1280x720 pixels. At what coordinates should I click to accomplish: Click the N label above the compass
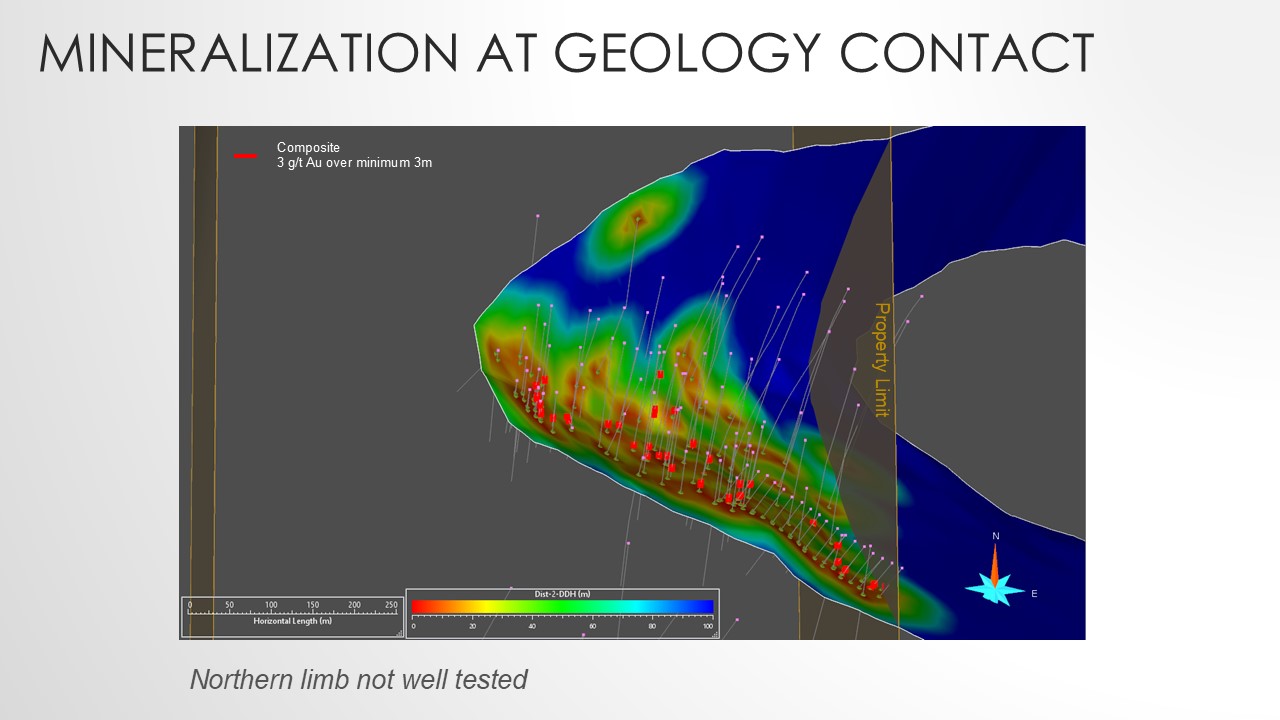click(x=995, y=537)
